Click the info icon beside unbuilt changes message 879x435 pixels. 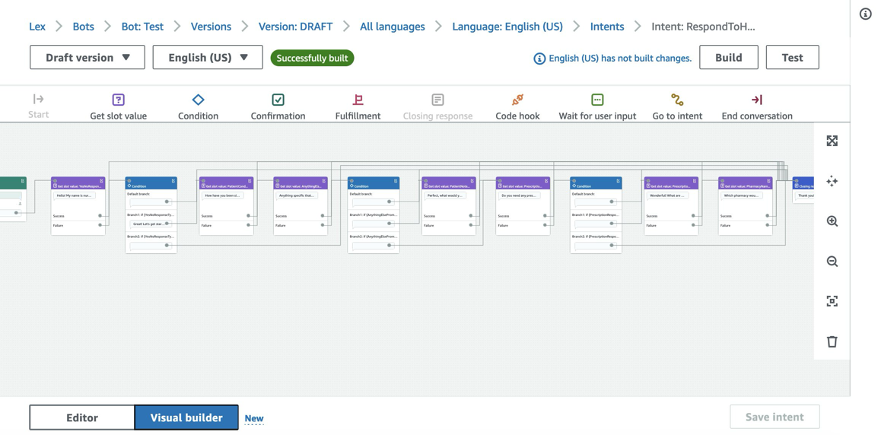point(539,58)
